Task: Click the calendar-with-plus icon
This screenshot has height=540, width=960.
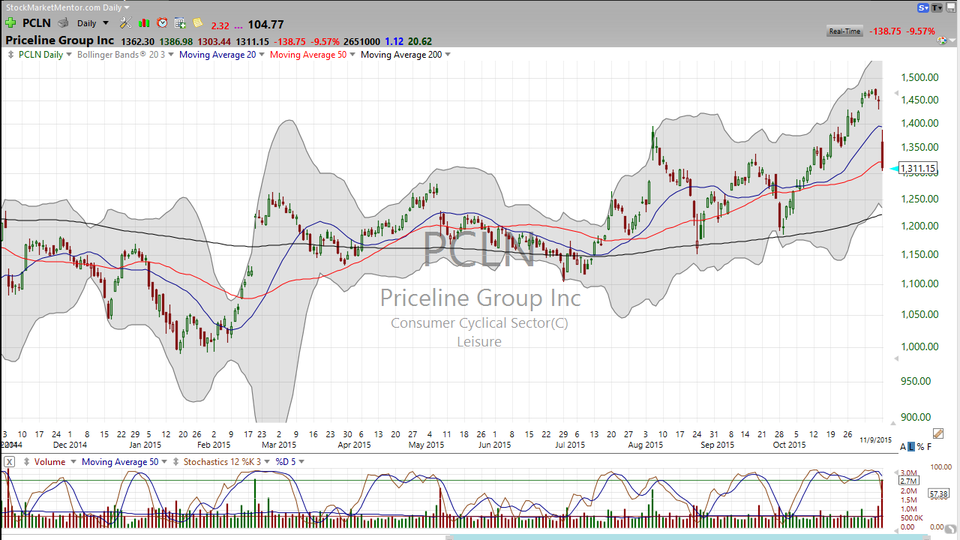Action: (180, 23)
